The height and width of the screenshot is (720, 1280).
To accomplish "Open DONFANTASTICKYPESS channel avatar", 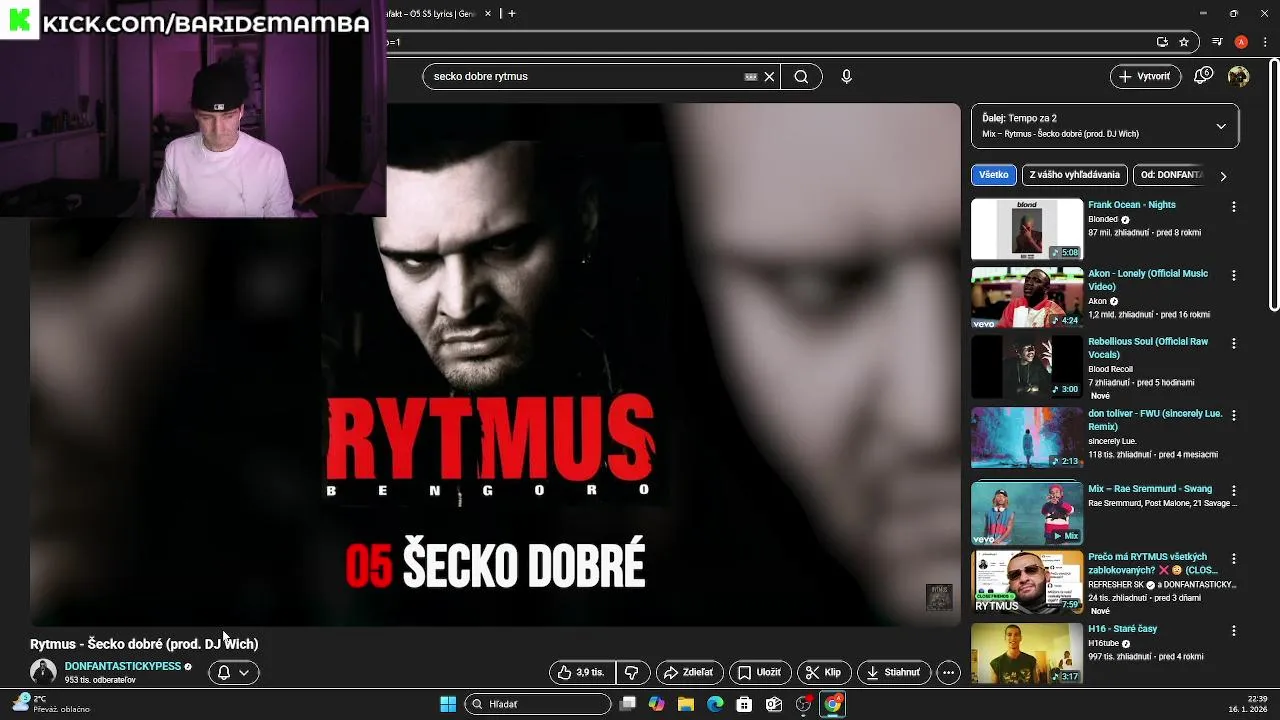I will pyautogui.click(x=43, y=672).
